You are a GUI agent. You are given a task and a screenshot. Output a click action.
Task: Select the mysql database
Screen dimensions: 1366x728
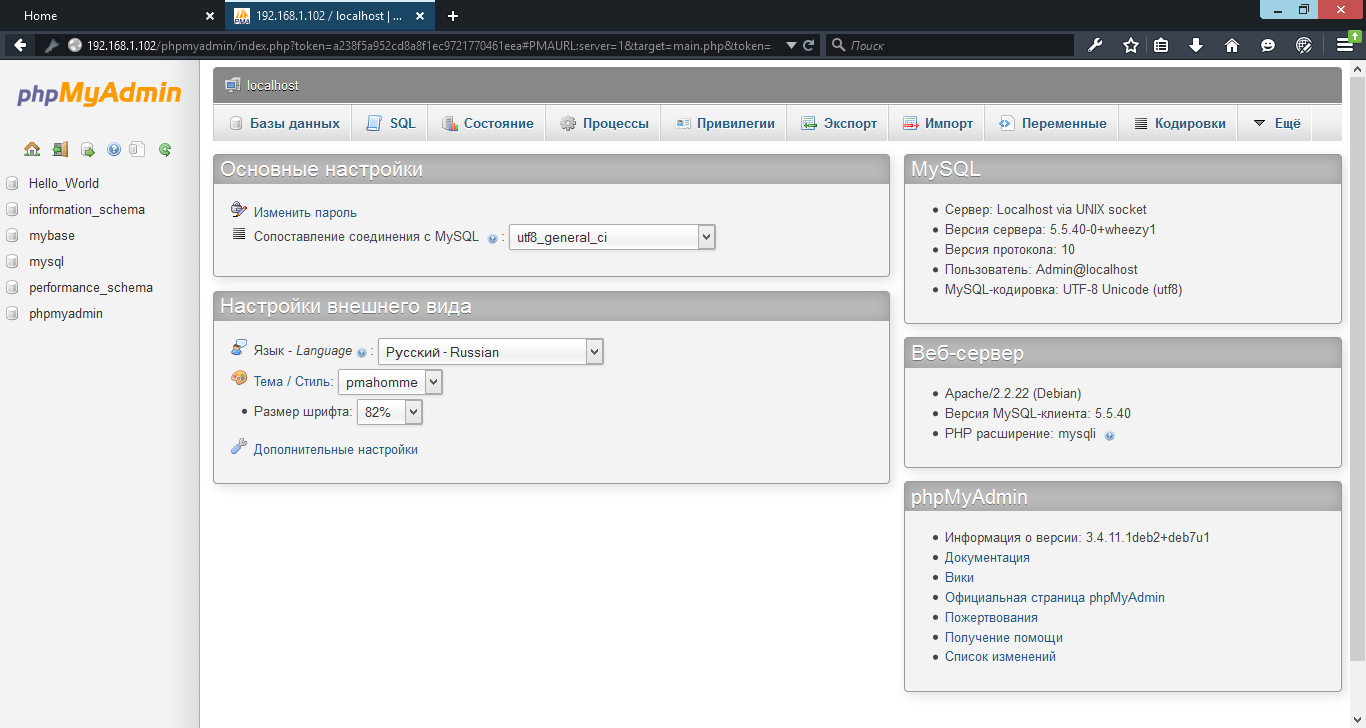tap(46, 262)
